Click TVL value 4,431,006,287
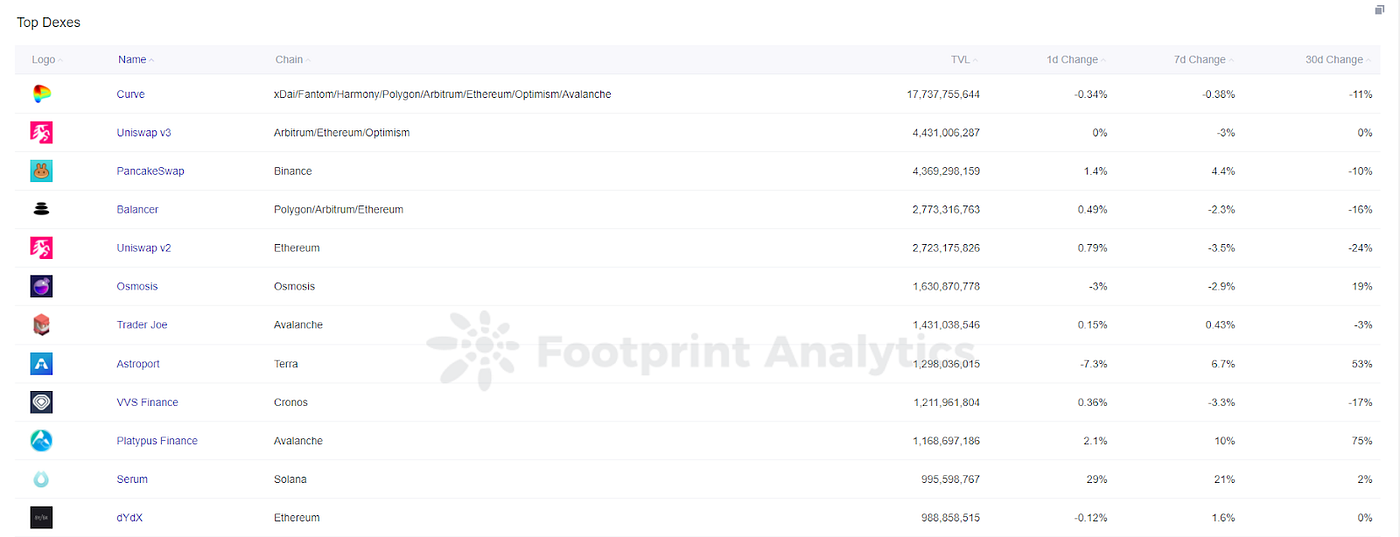The width and height of the screenshot is (1400, 537). pyautogui.click(x=946, y=132)
